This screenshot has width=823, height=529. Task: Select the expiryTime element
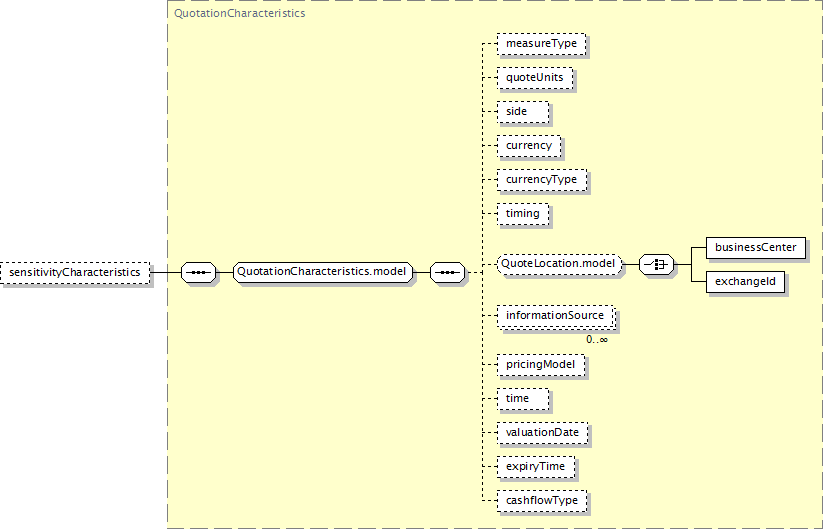point(535,467)
